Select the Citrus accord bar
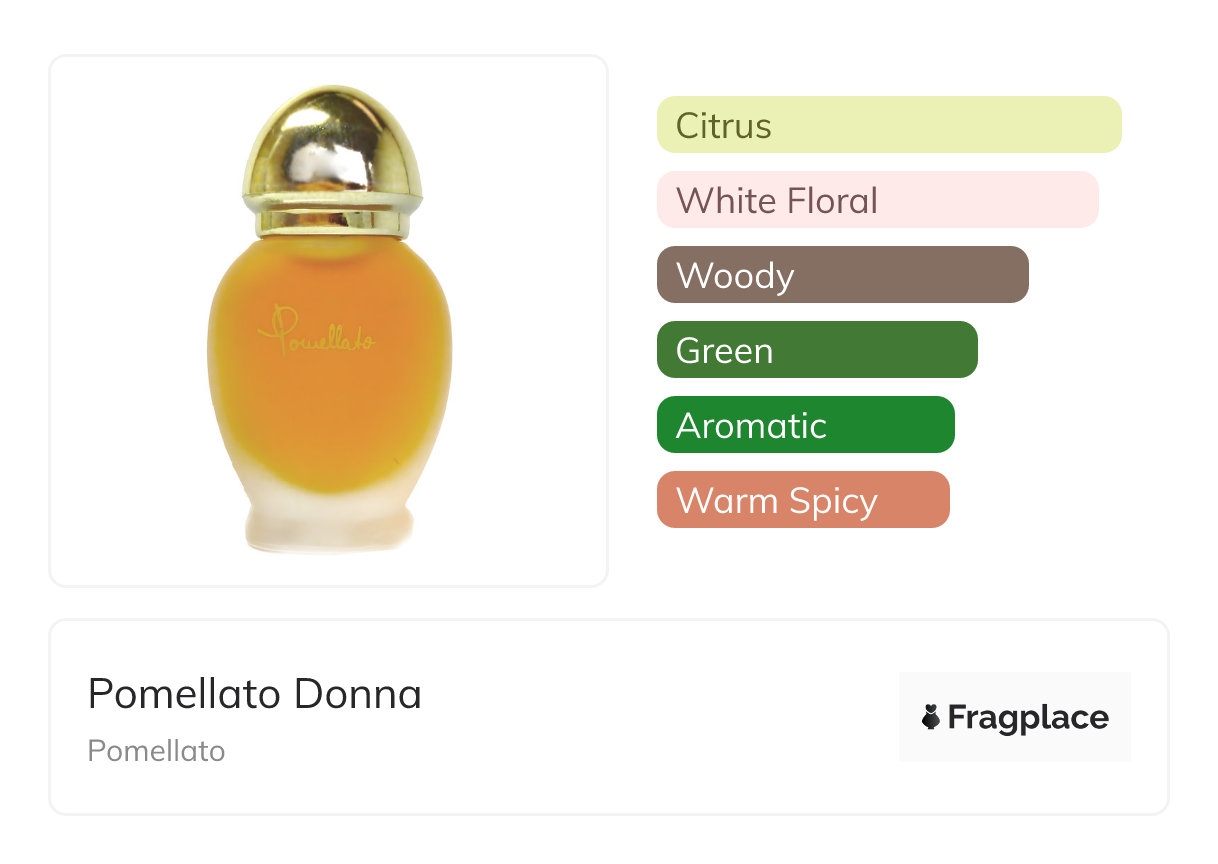The image size is (1218, 864). click(888, 125)
